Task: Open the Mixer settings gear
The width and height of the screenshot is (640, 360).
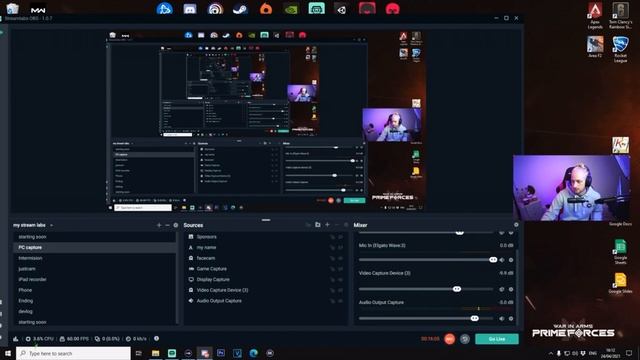Action: click(516, 225)
